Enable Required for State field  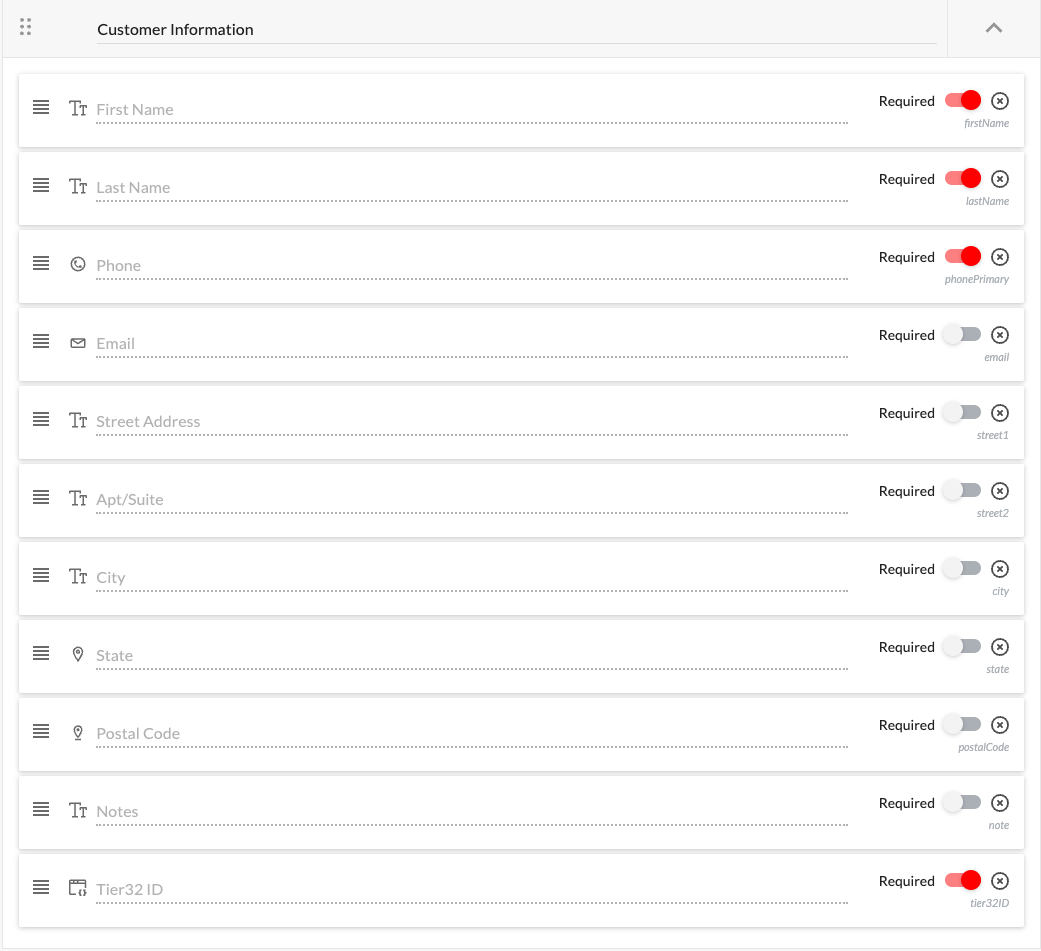(x=963, y=647)
